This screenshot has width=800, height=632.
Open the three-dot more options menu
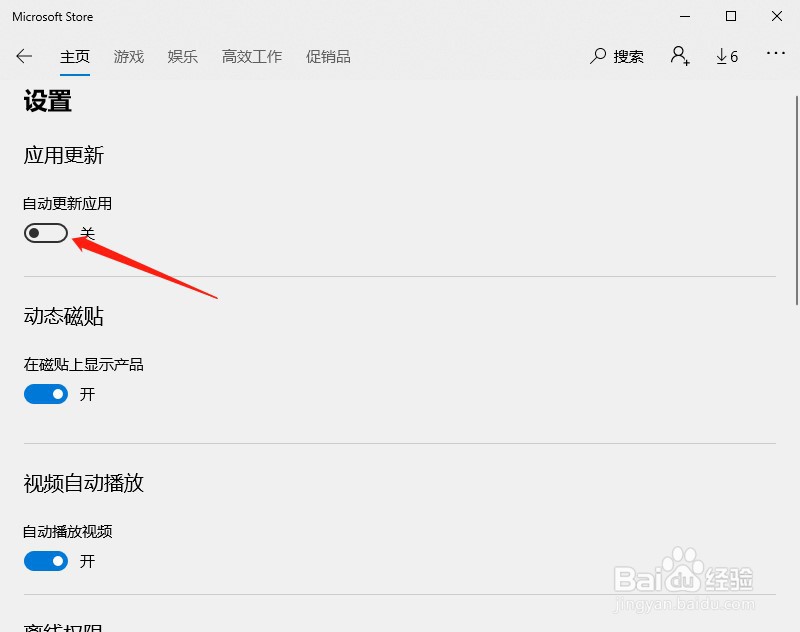(x=776, y=53)
